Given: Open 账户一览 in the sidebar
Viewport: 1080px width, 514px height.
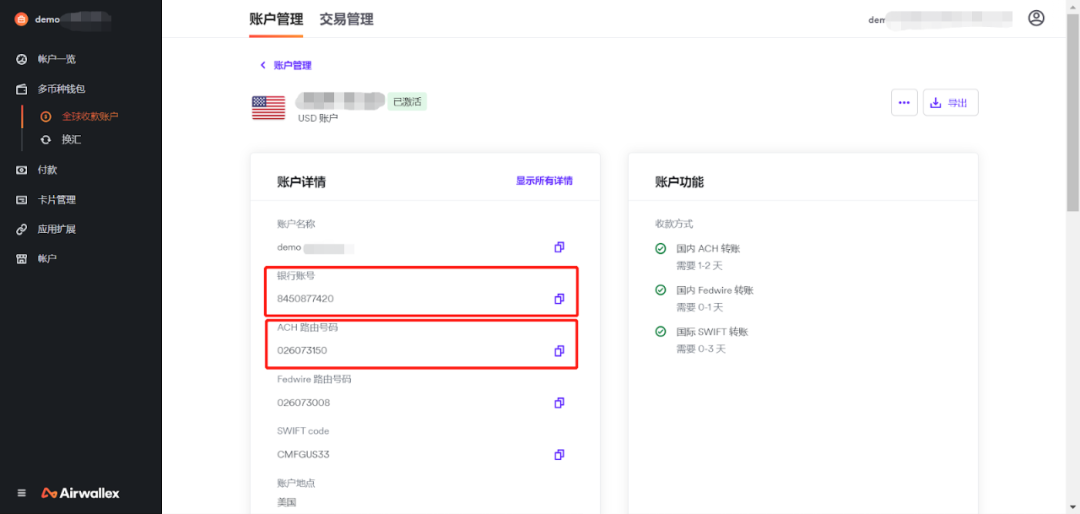Looking at the screenshot, I should (x=56, y=59).
